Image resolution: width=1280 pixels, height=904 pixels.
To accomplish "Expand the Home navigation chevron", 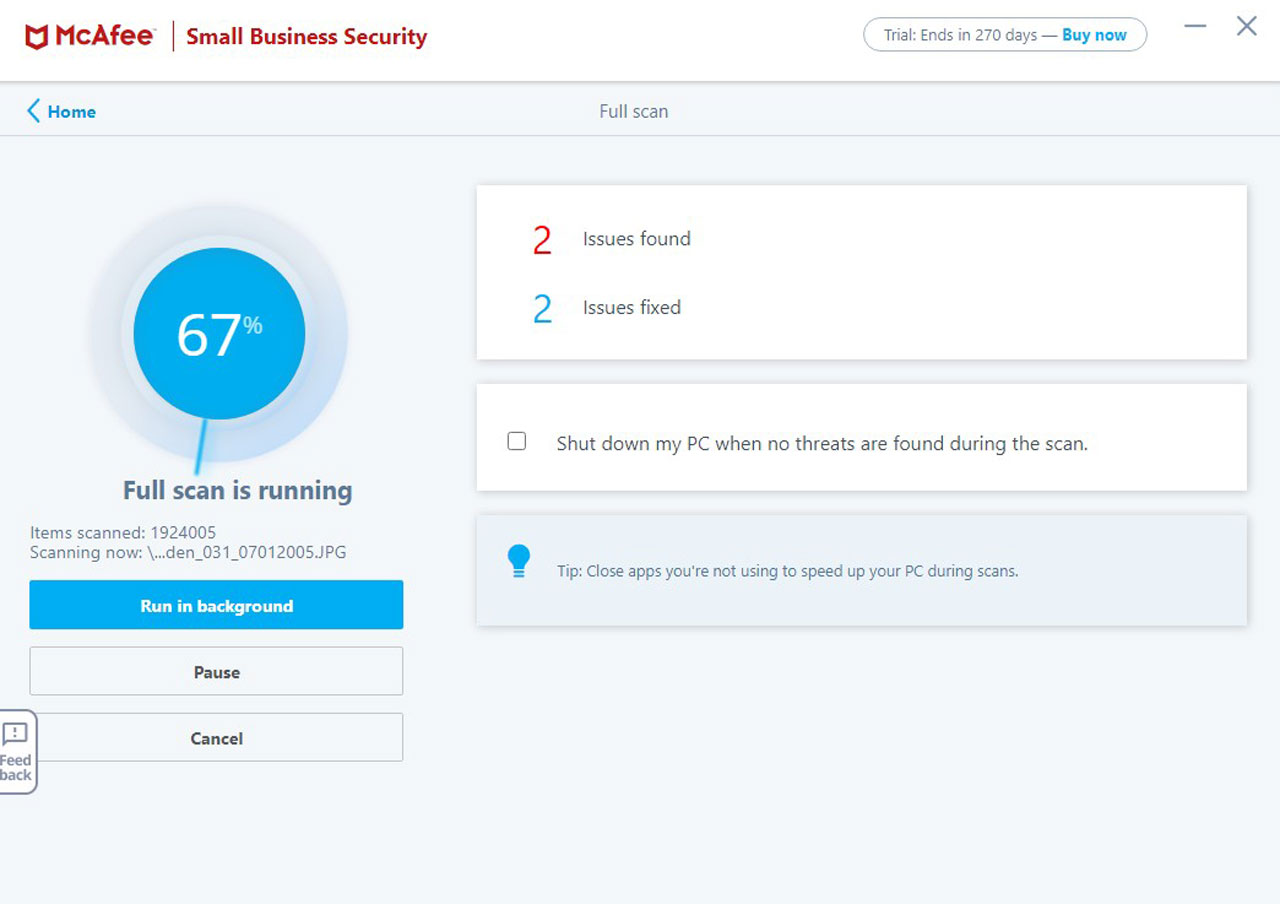I will 31,111.
